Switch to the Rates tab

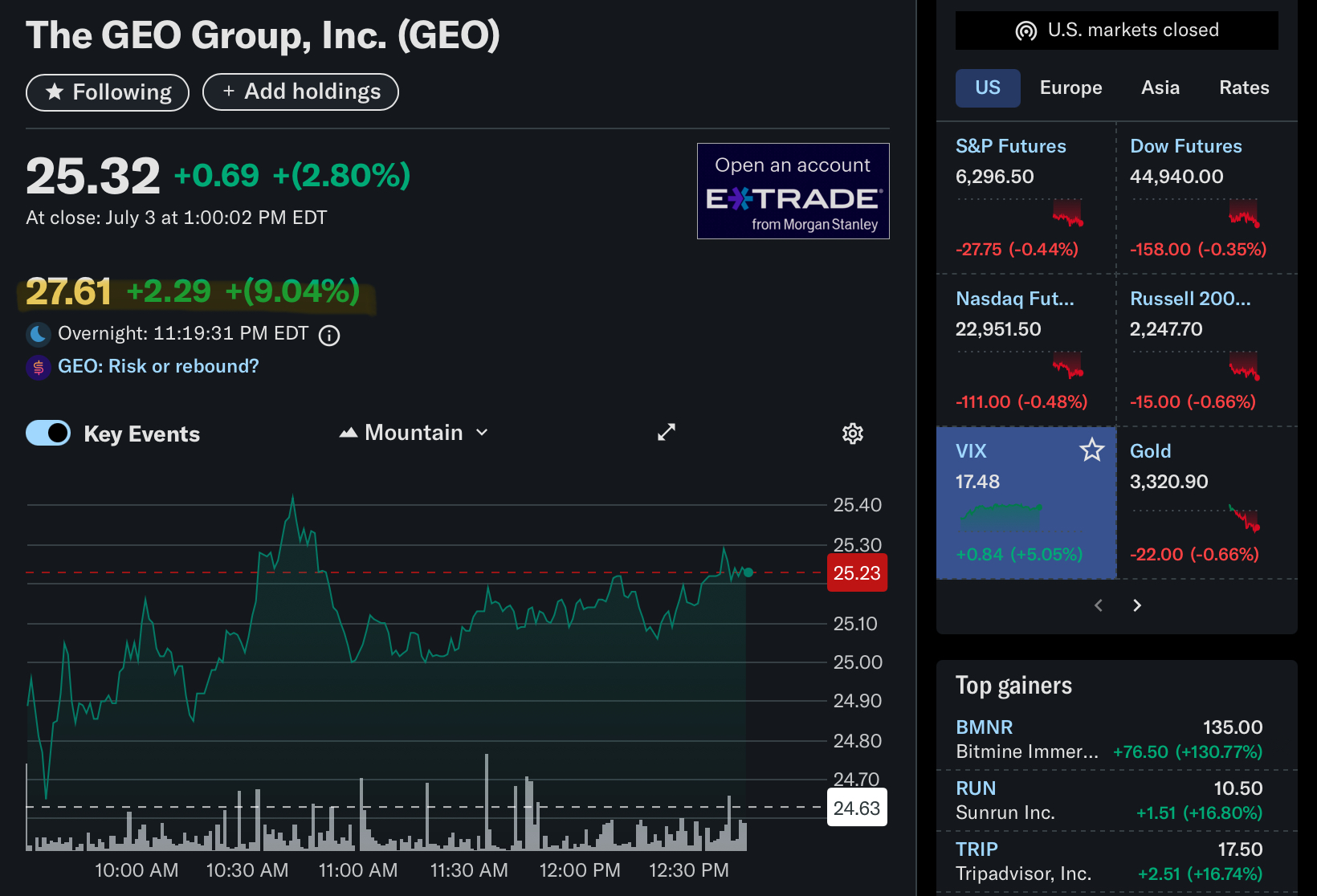point(1244,88)
